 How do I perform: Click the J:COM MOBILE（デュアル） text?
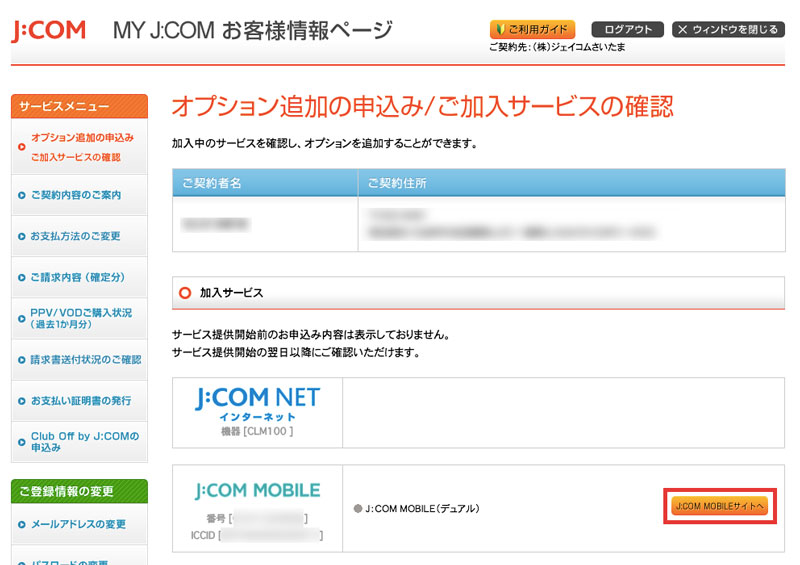tap(422, 508)
